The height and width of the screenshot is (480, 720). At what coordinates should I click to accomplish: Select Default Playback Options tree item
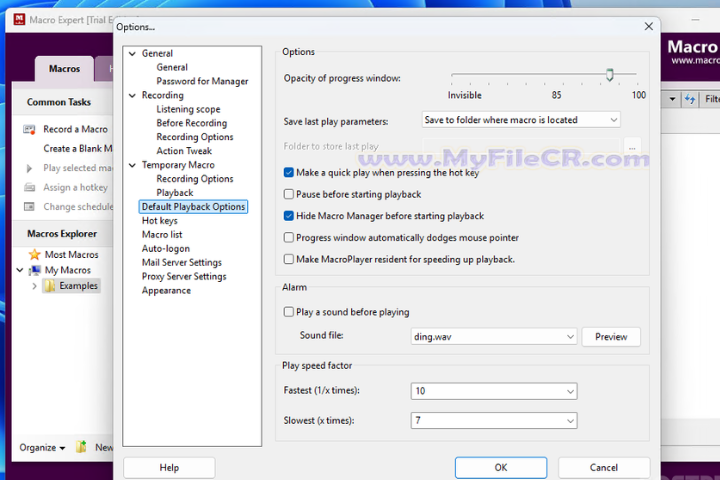193,207
